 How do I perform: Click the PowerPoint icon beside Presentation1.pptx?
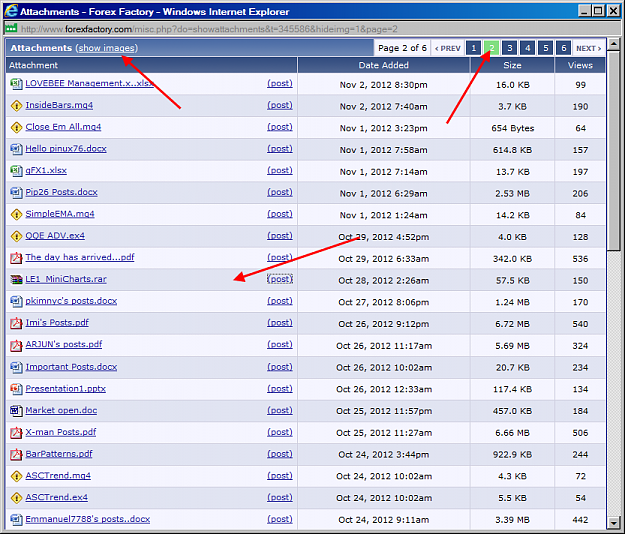point(16,389)
